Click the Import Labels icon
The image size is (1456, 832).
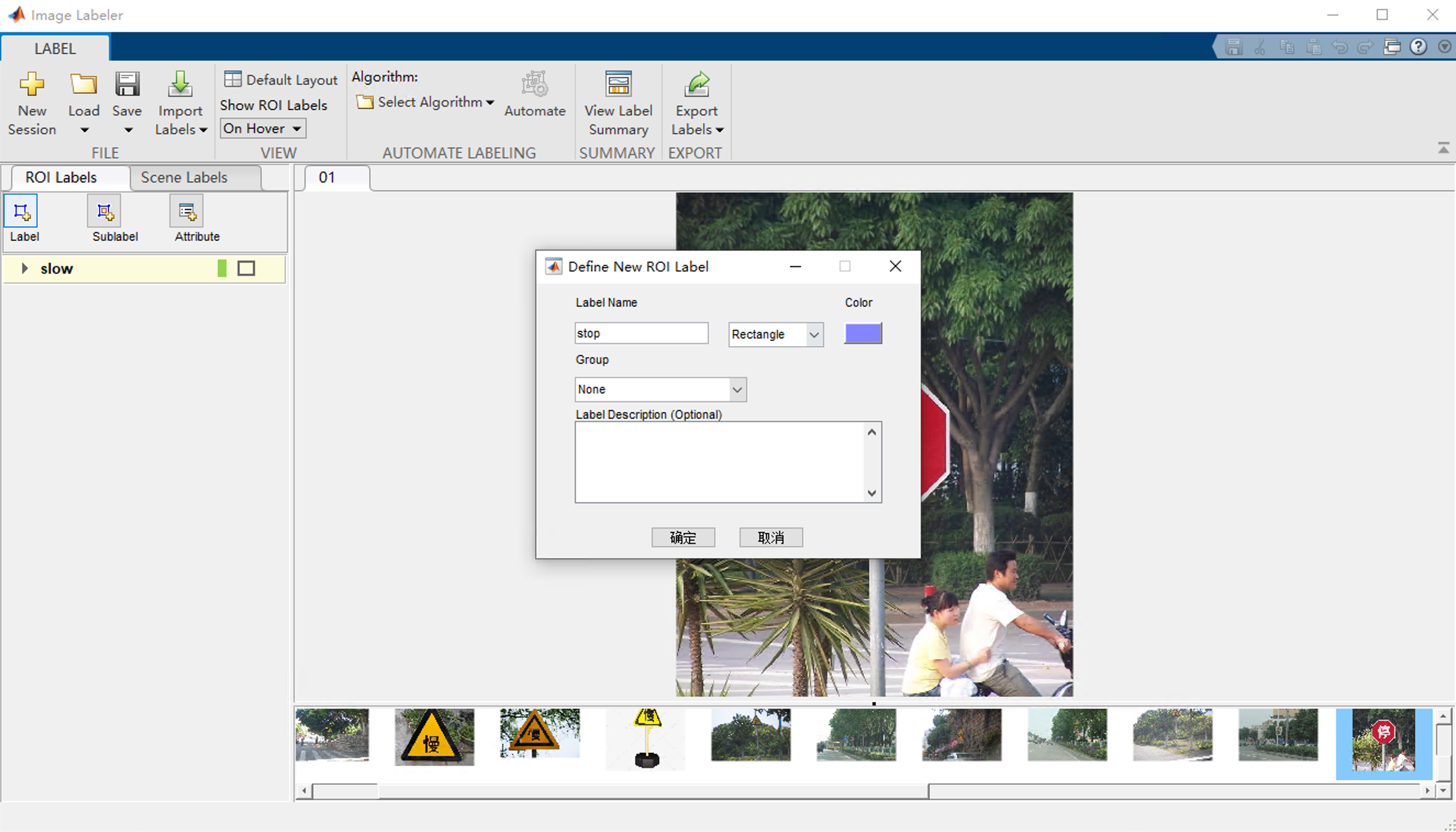tap(180, 85)
